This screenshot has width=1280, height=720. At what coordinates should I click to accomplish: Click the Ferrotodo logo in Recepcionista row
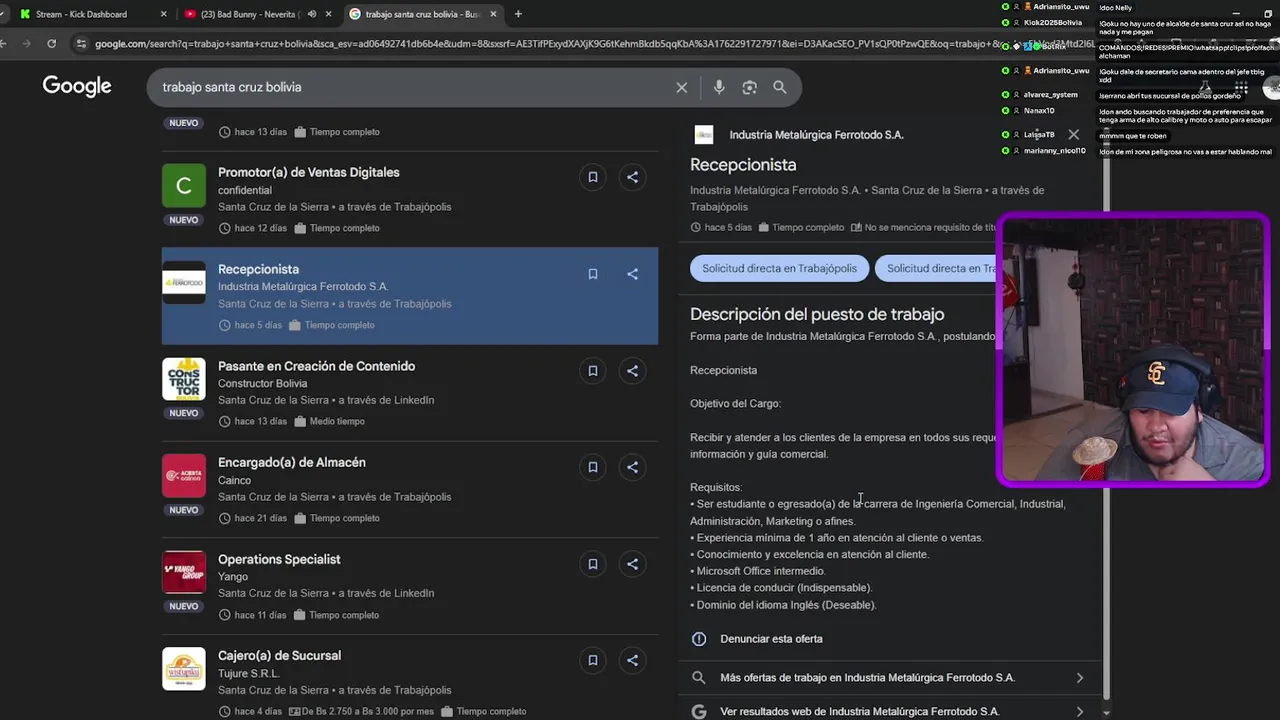(184, 282)
